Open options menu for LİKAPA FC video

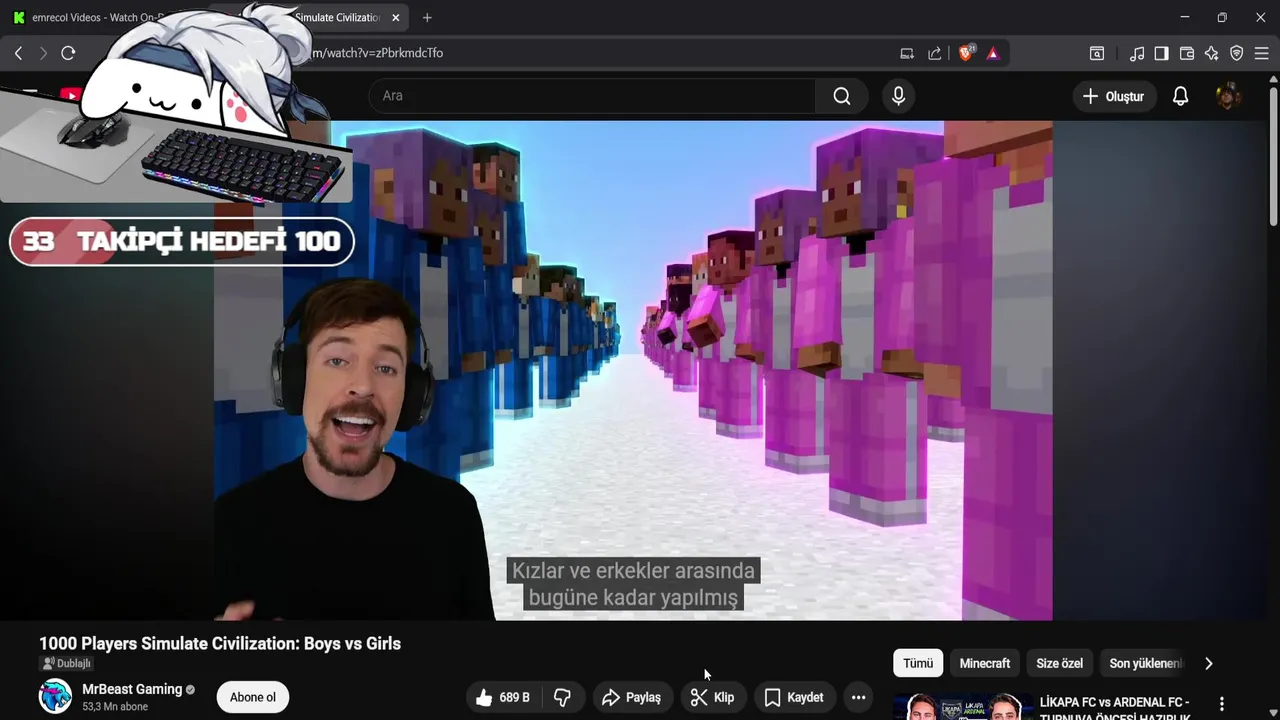(x=1221, y=704)
